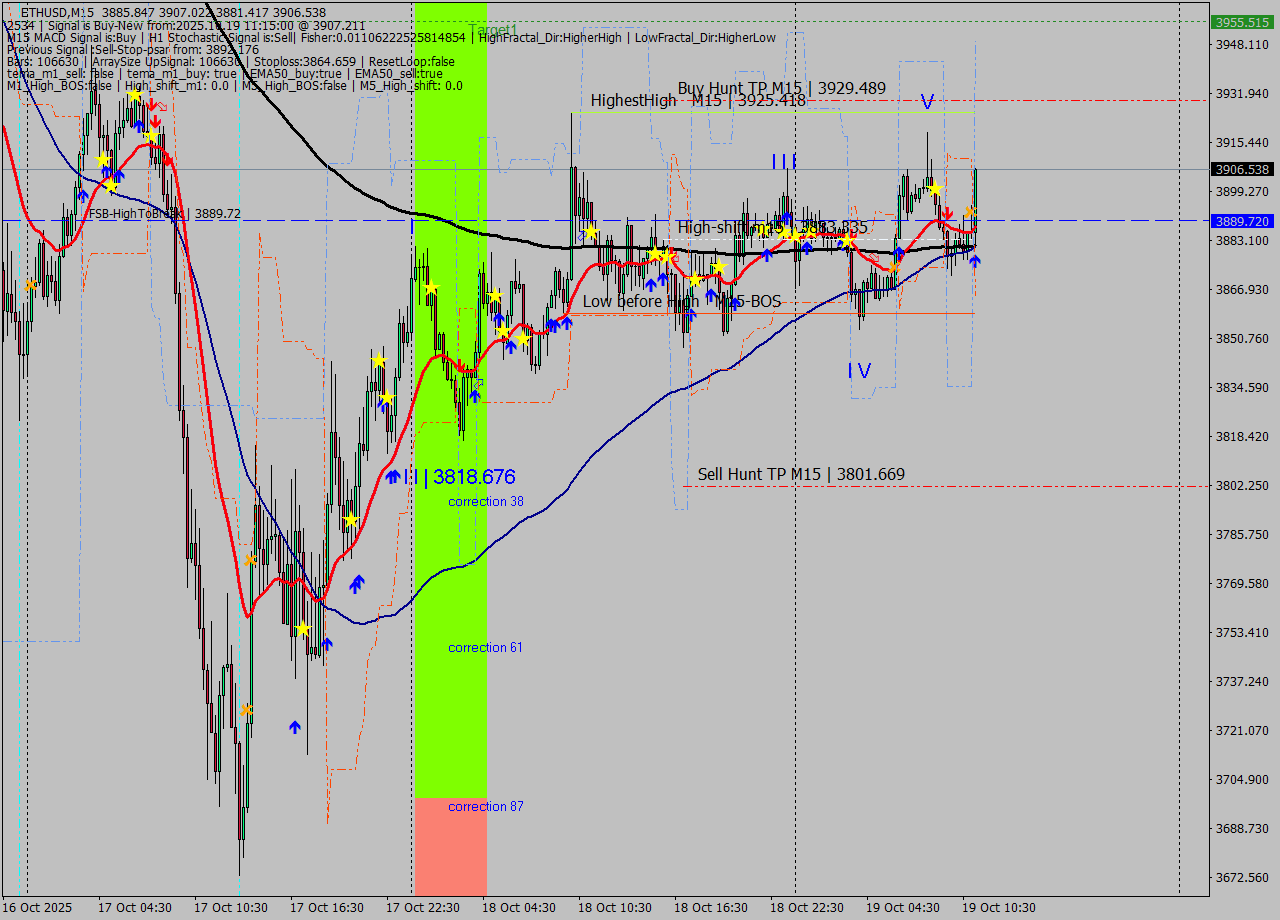Click the blue IV wave count label

(858, 370)
